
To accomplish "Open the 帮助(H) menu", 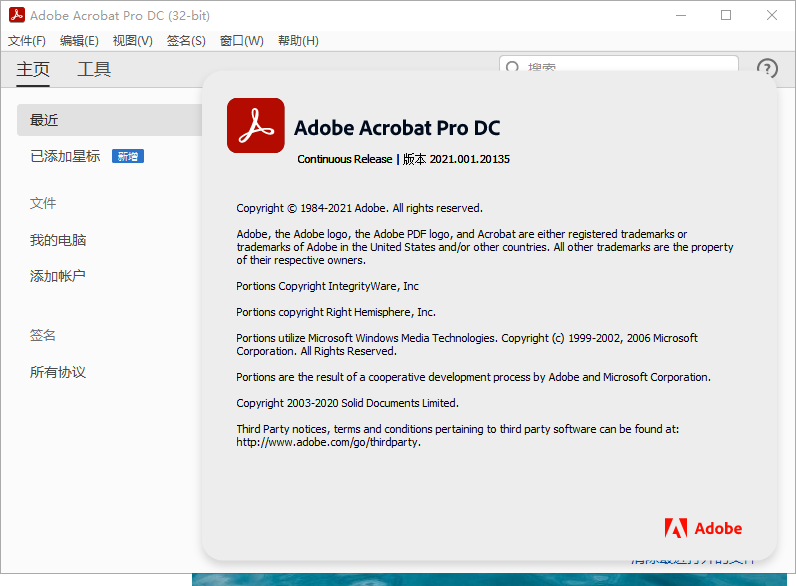I will click(x=298, y=41).
